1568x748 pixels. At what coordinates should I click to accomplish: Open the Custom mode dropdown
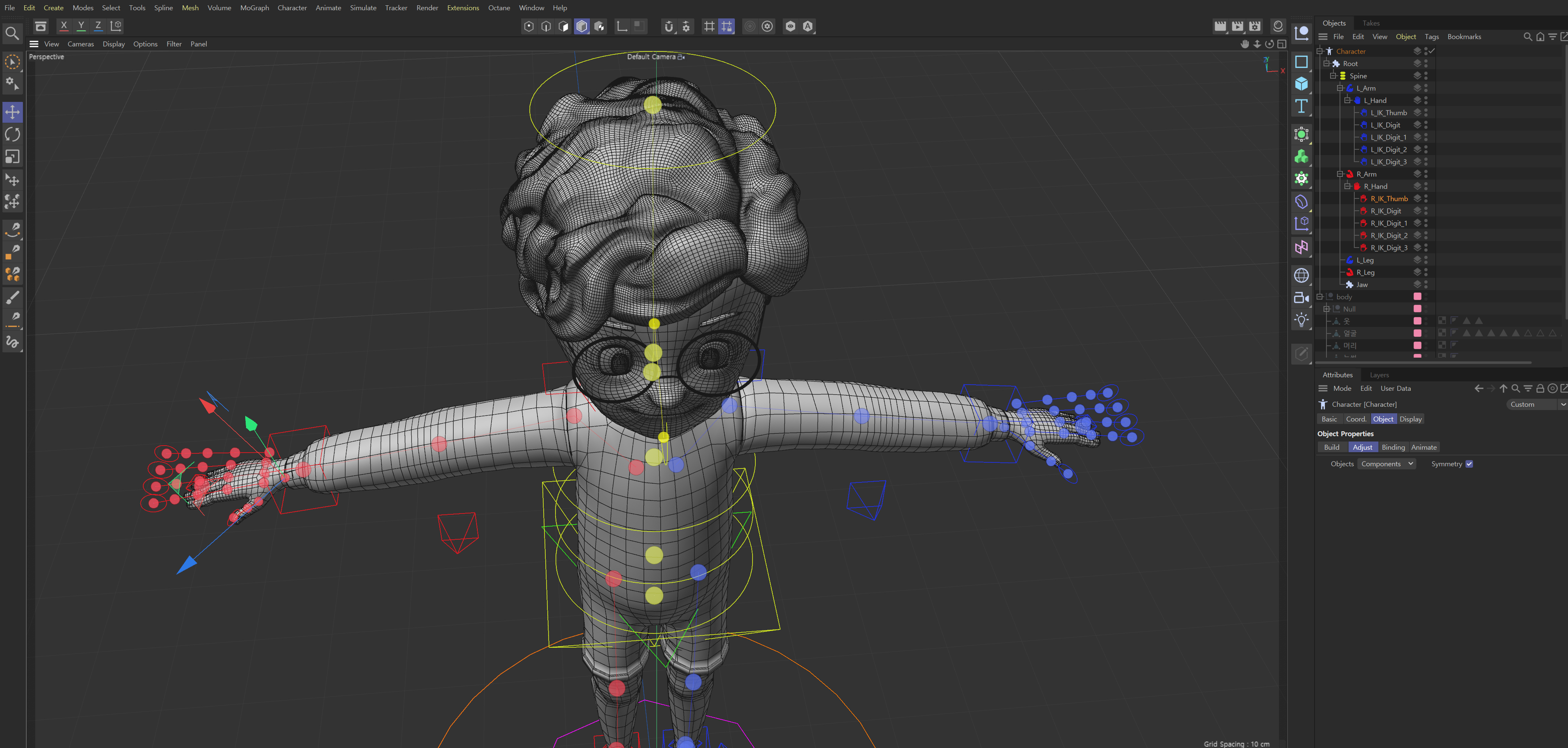[x=1537, y=405]
